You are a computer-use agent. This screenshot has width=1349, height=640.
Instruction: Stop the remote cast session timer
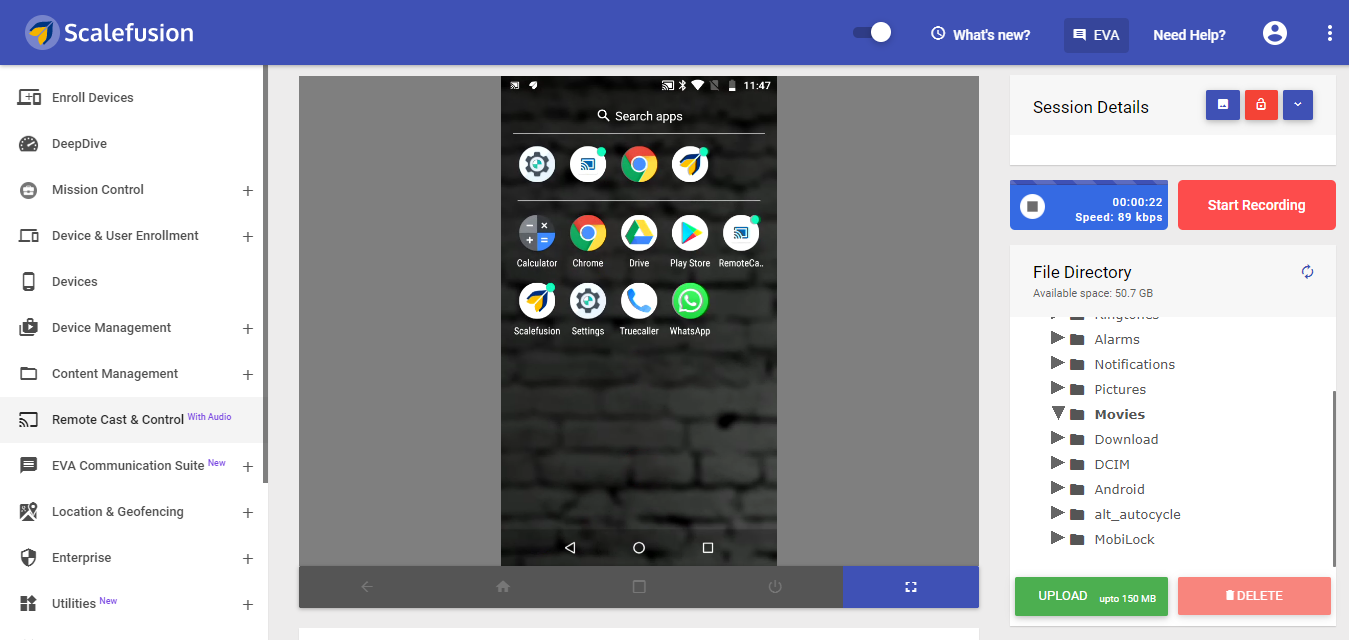[1034, 206]
